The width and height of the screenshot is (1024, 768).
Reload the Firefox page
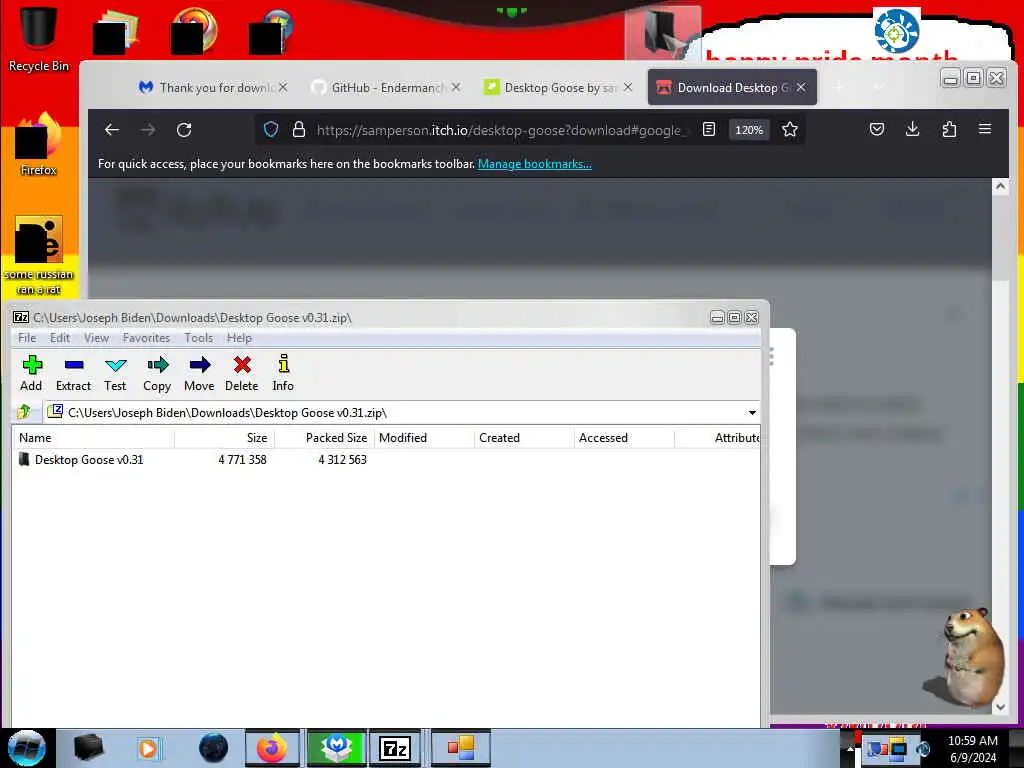coord(184,130)
